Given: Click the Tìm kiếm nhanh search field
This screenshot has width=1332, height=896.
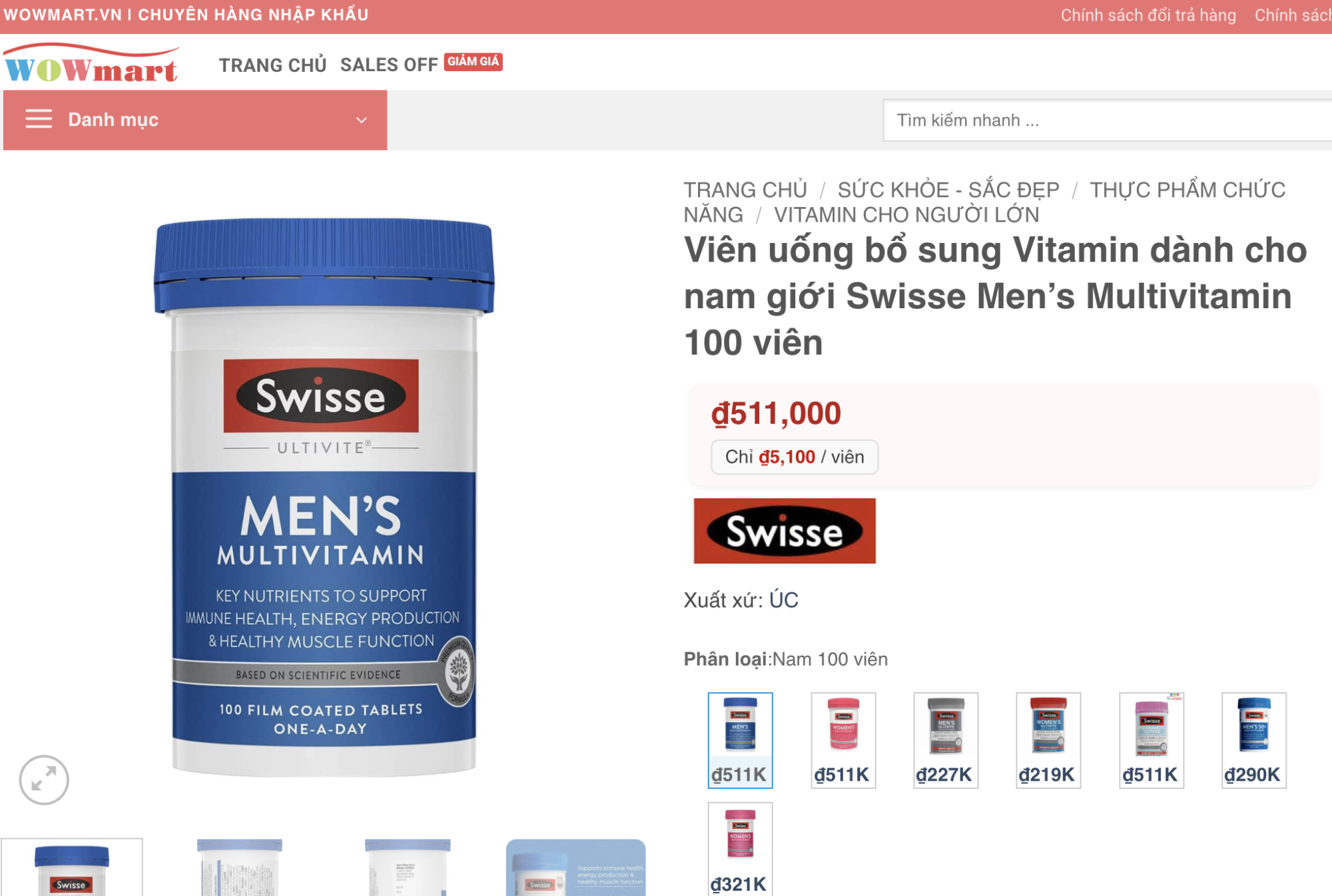Looking at the screenshot, I should [1107, 120].
